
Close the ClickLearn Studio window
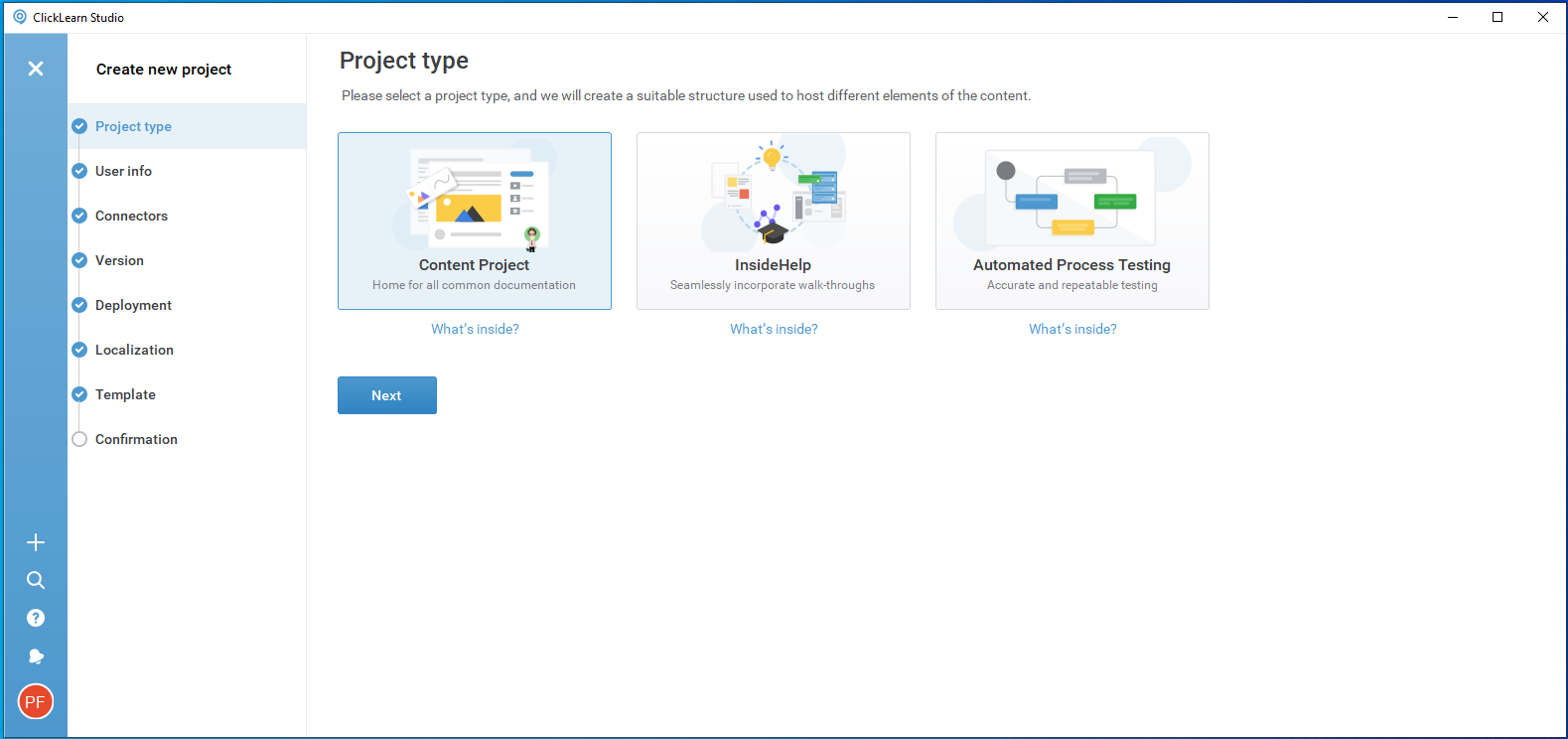pyautogui.click(x=1543, y=17)
